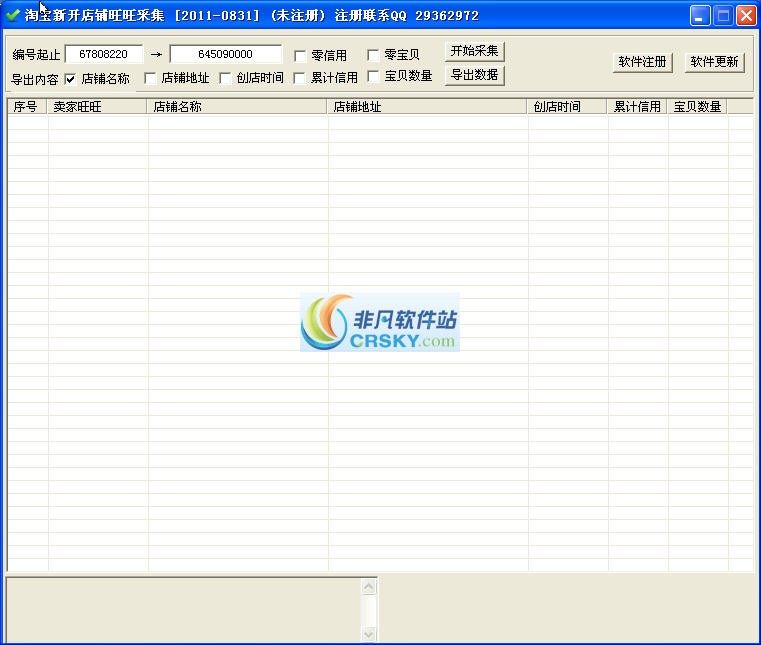Click the 开始采集 button
Image resolution: width=761 pixels, height=645 pixels.
click(x=475, y=51)
